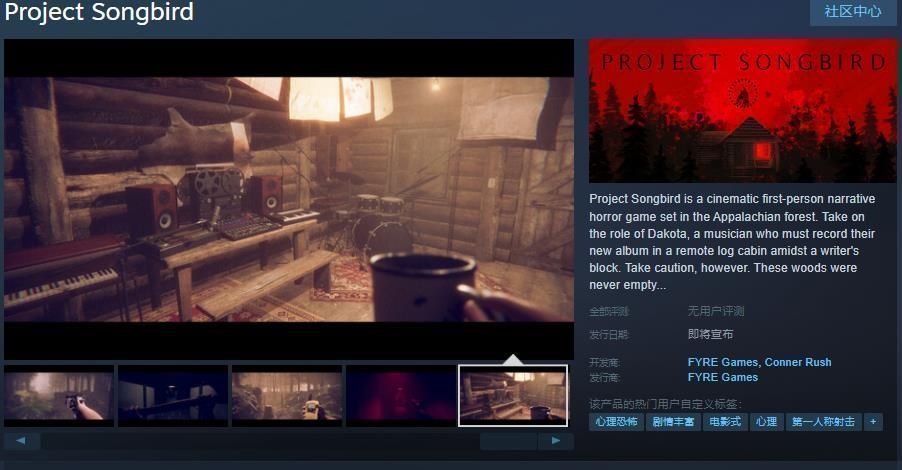Click the right scroll arrow under thumbnails

[x=555, y=441]
